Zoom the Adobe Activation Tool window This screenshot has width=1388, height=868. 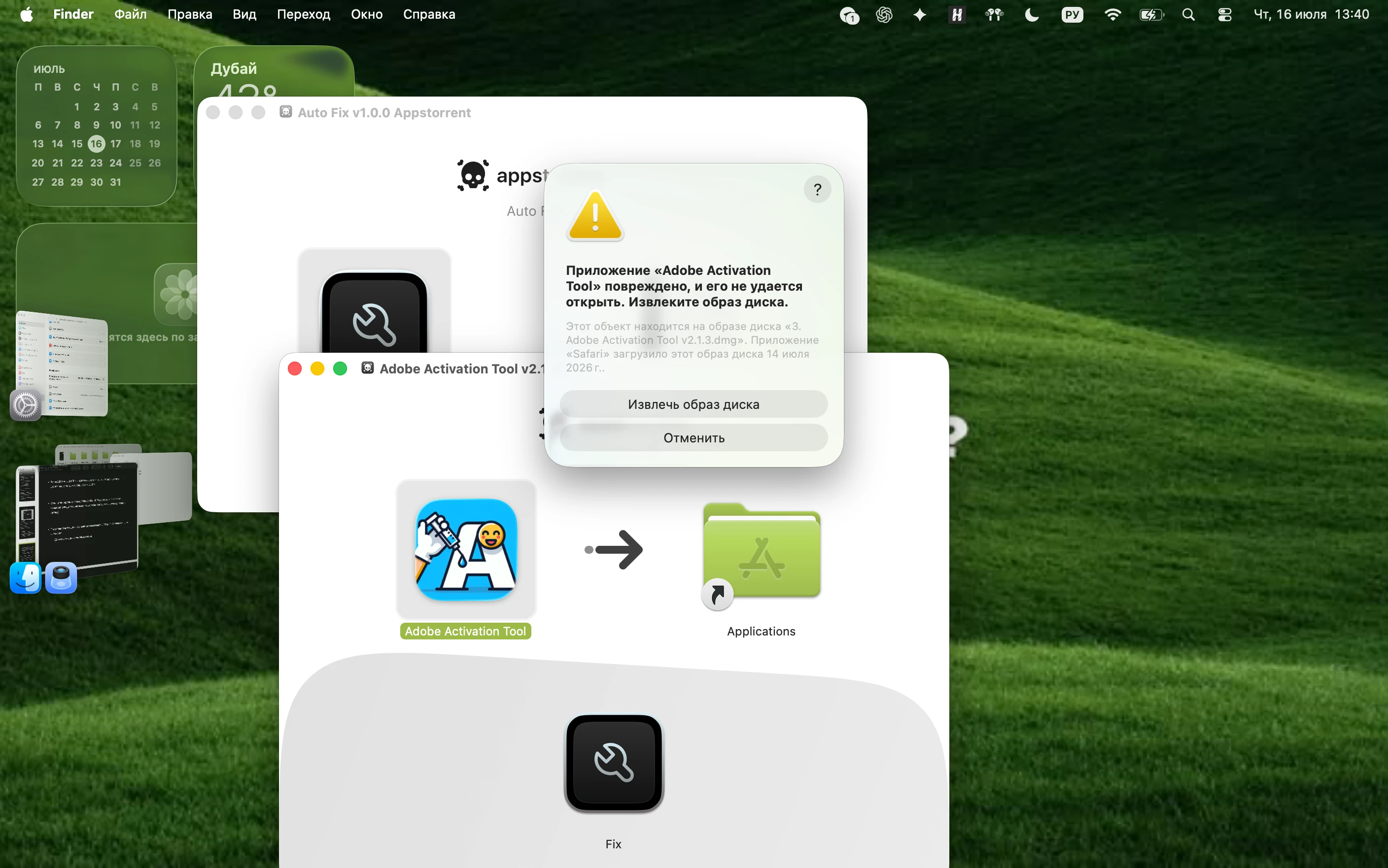[340, 368]
